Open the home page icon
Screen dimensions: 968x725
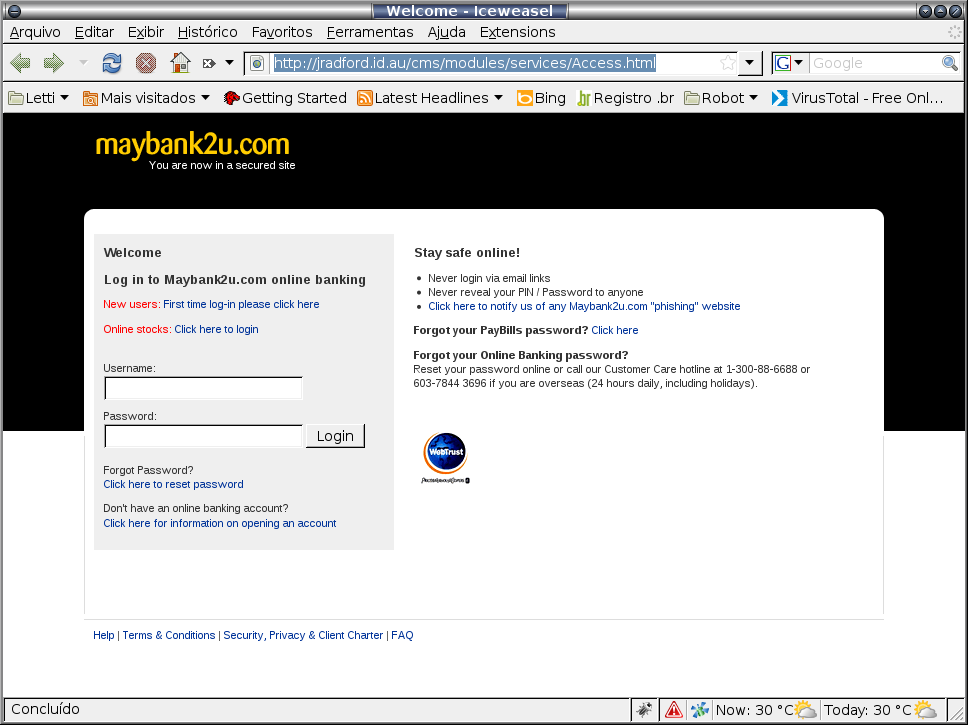coord(180,62)
